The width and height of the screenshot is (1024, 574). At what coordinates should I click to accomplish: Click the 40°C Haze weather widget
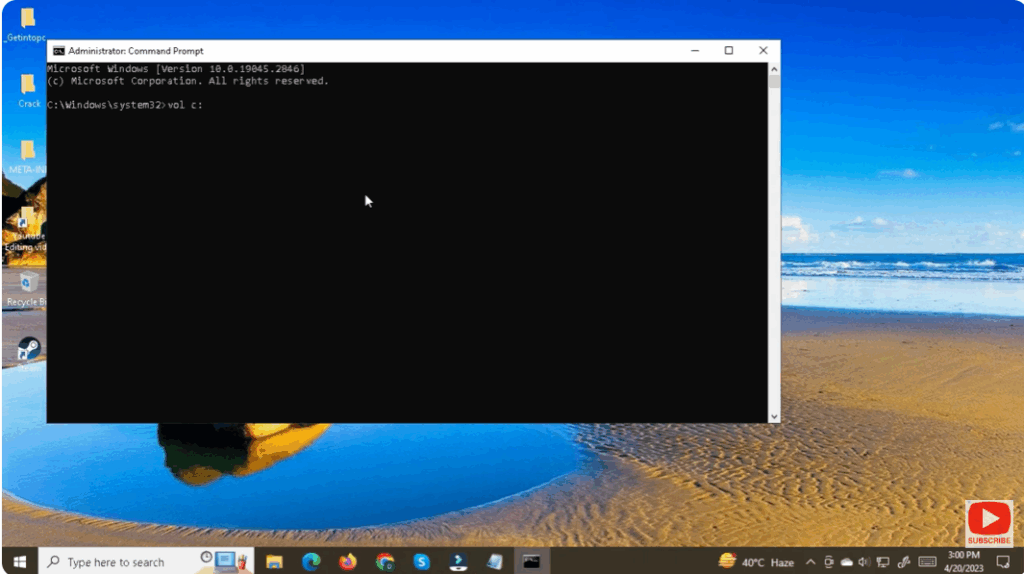(x=756, y=562)
